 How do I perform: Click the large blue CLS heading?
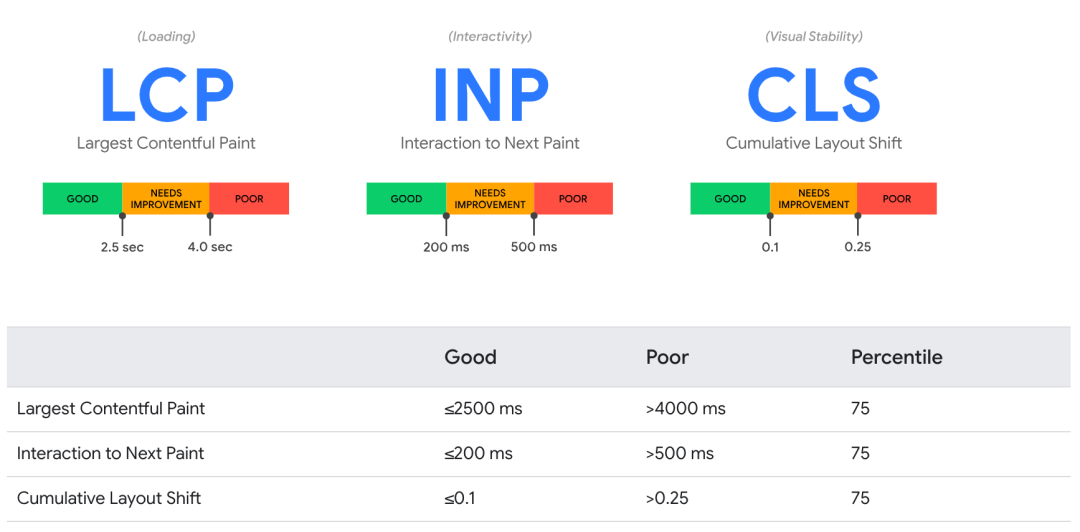click(x=814, y=96)
